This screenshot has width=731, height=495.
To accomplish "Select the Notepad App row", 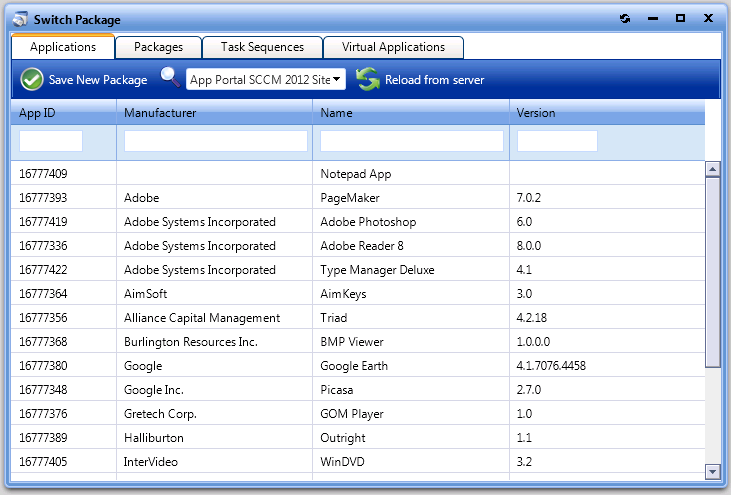I will [x=358, y=173].
